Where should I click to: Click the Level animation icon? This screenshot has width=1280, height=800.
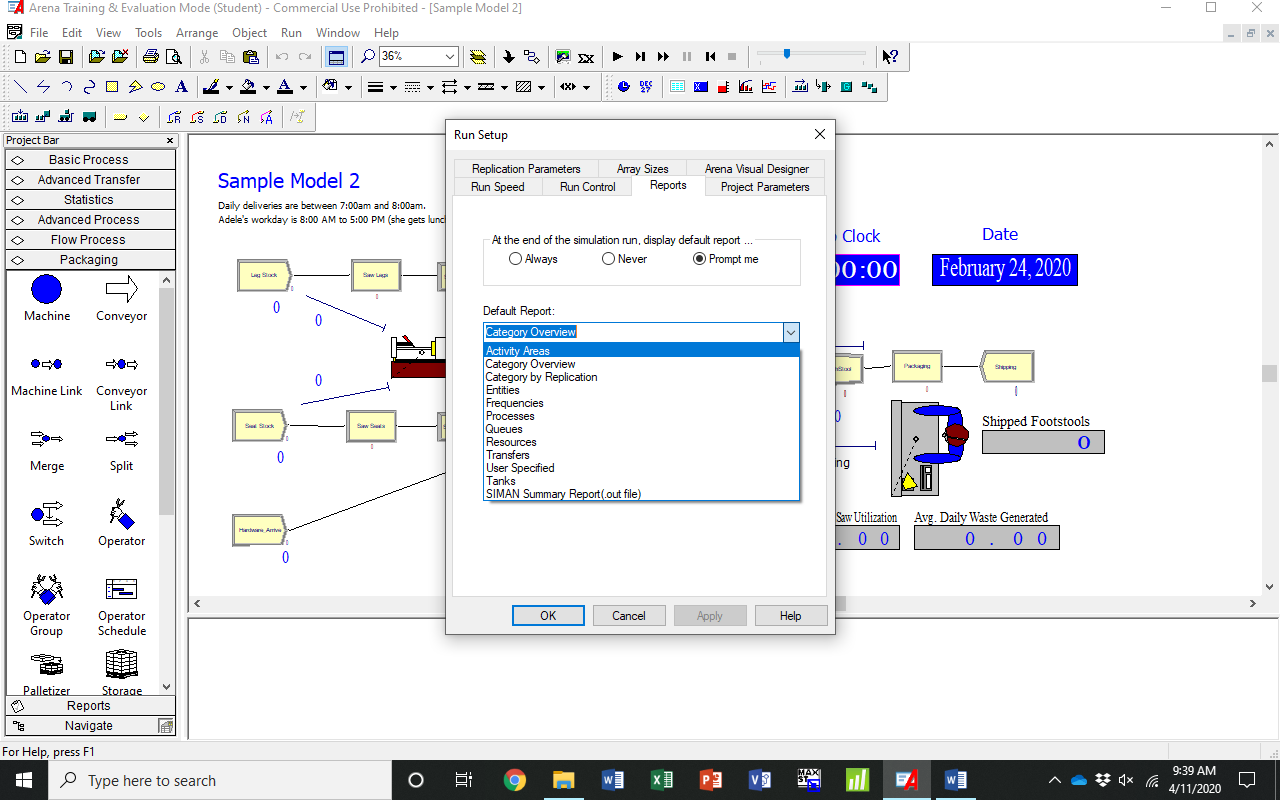723,86
